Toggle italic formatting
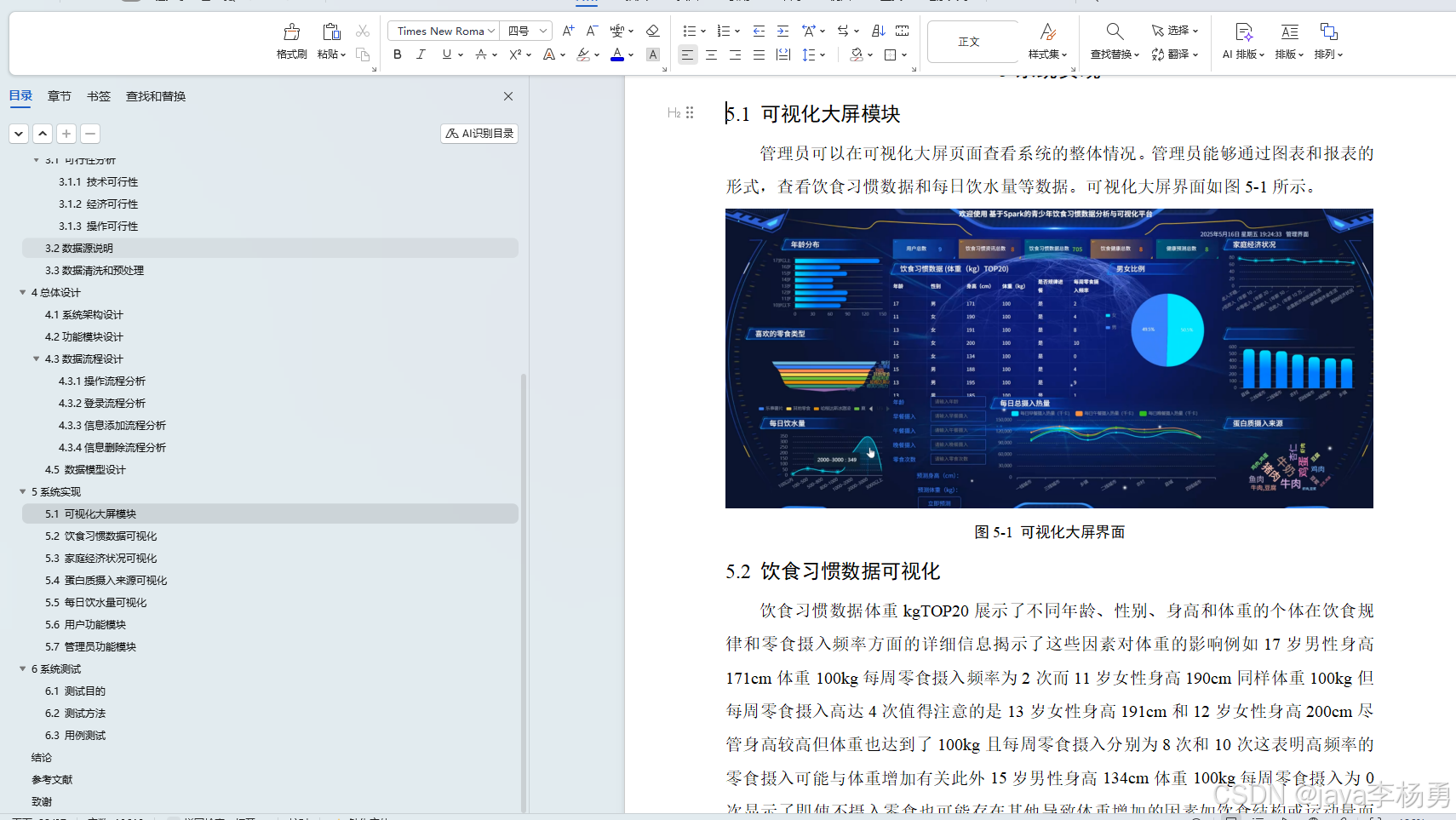This screenshot has width=1456, height=820. pyautogui.click(x=421, y=54)
